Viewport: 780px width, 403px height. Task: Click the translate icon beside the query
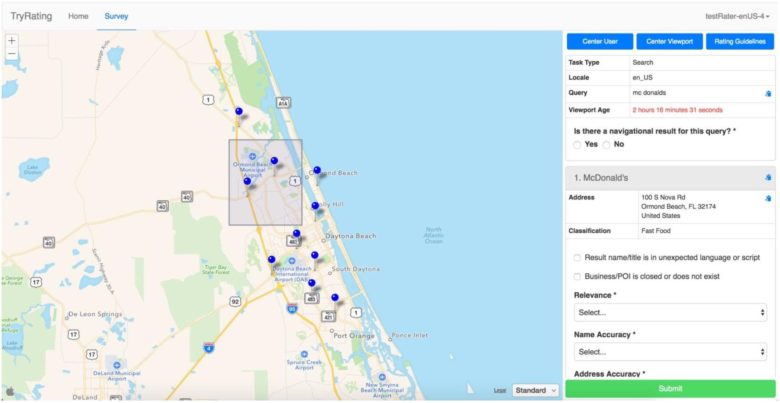767,93
